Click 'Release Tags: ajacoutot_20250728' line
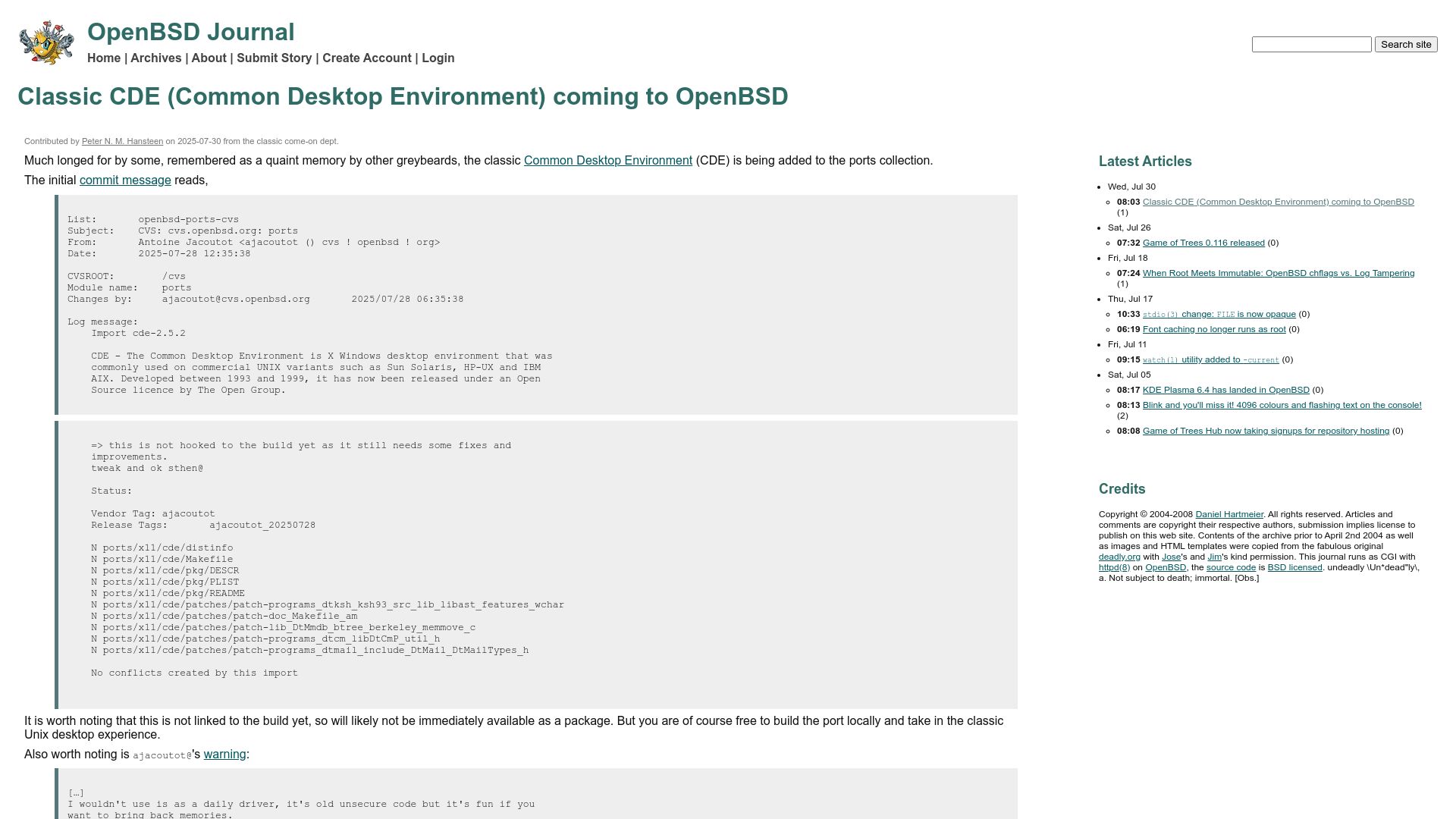 pyautogui.click(x=203, y=526)
